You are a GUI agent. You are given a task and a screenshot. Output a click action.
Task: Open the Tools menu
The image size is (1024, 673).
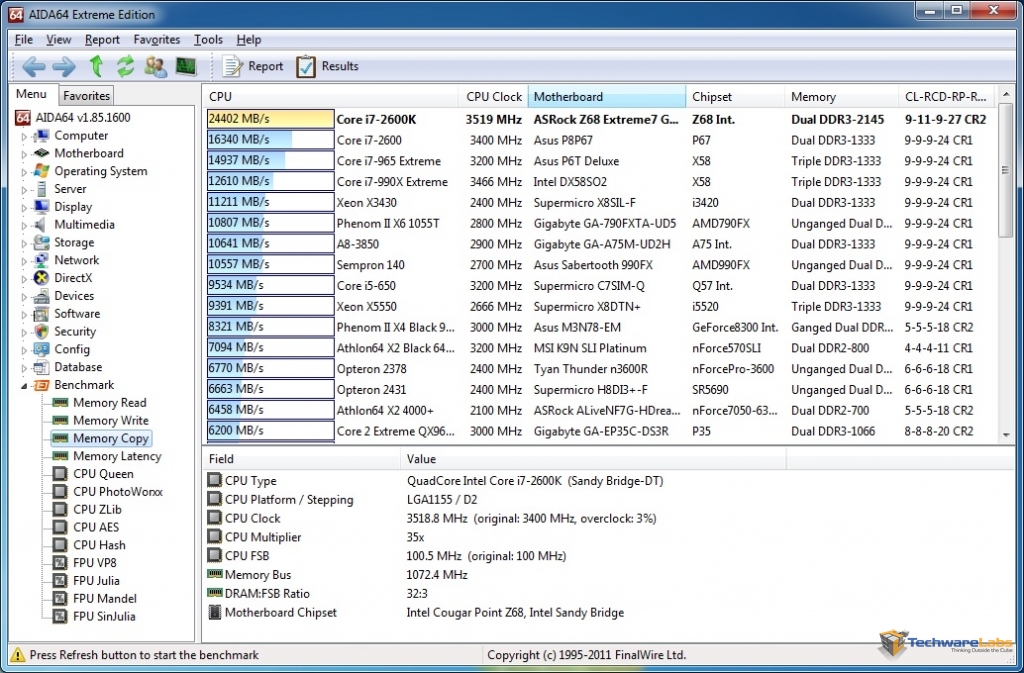(208, 40)
